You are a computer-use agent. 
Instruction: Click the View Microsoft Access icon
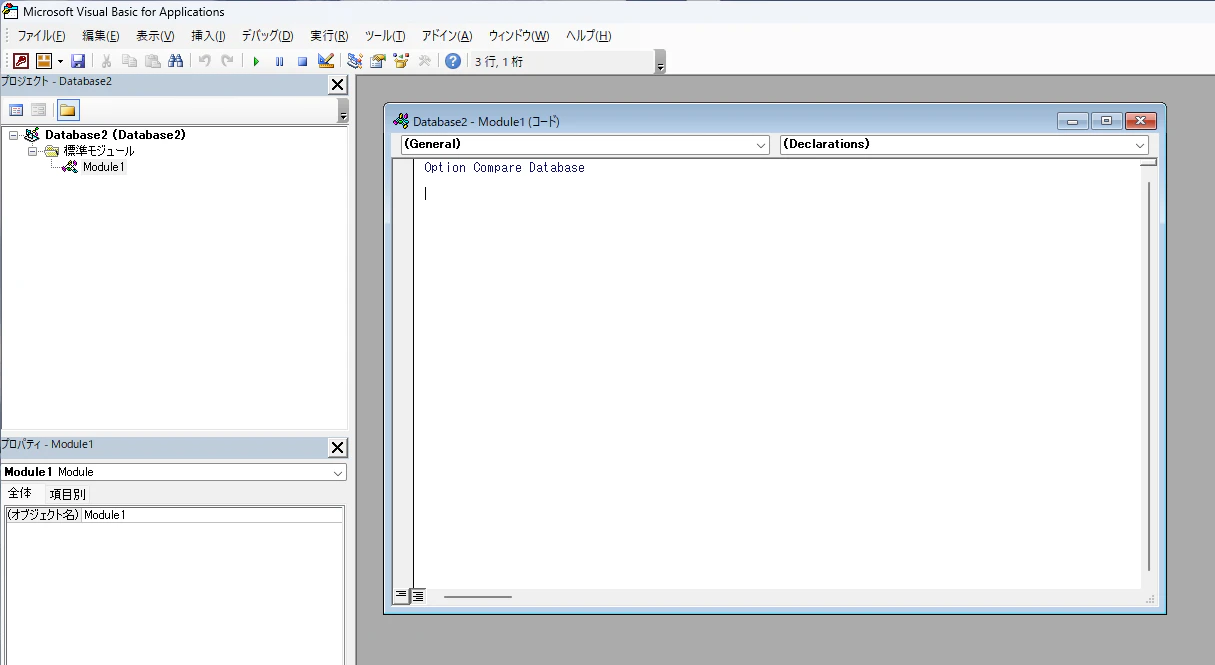click(x=21, y=61)
